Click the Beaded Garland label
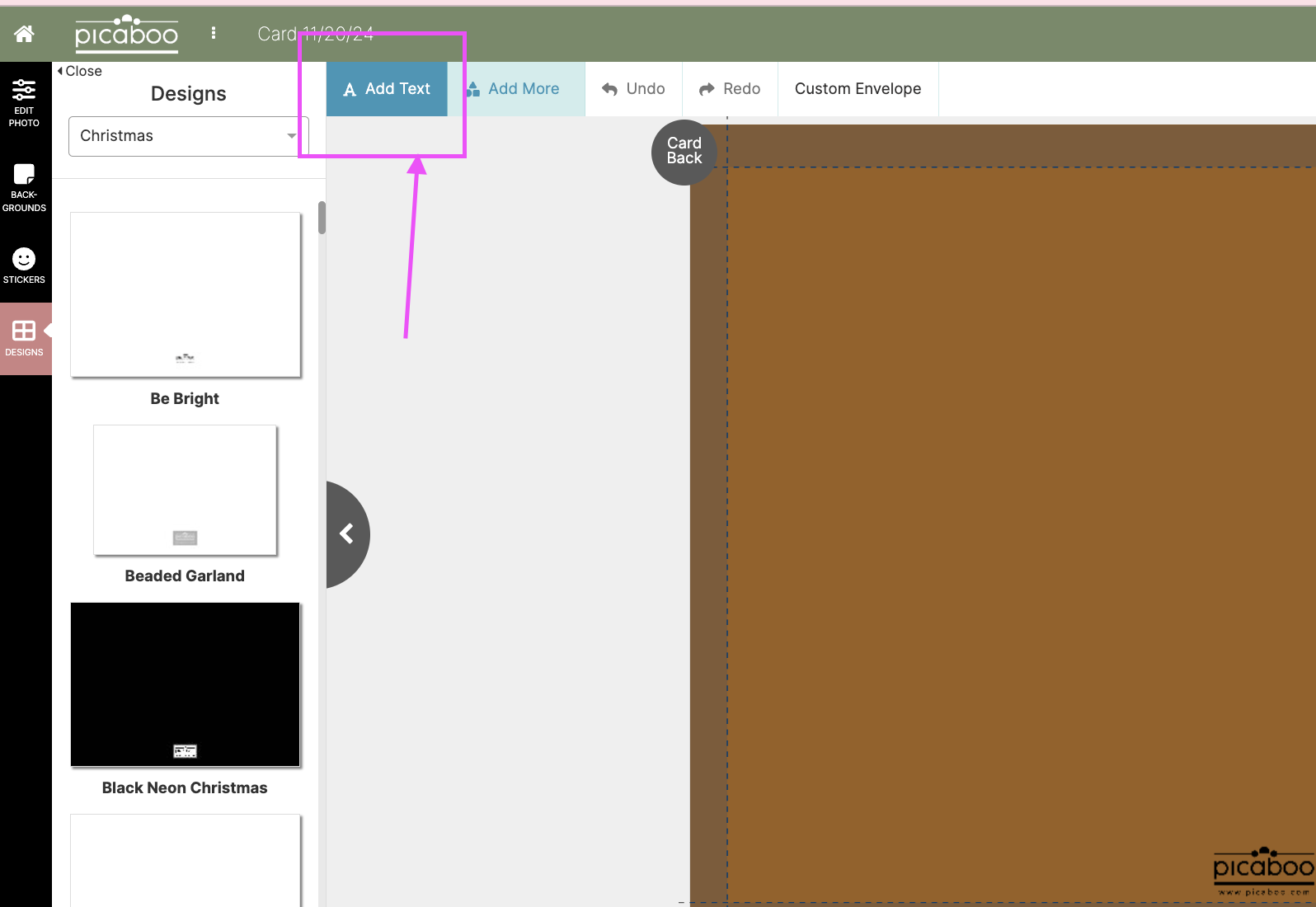Image resolution: width=1316 pixels, height=907 pixels. [185, 576]
